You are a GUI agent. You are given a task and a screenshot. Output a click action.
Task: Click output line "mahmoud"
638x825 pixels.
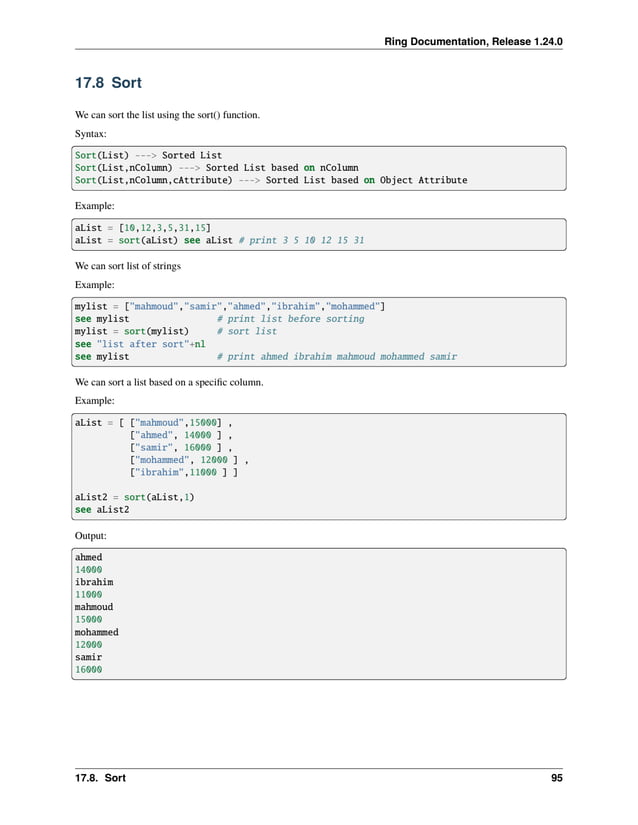click(94, 607)
